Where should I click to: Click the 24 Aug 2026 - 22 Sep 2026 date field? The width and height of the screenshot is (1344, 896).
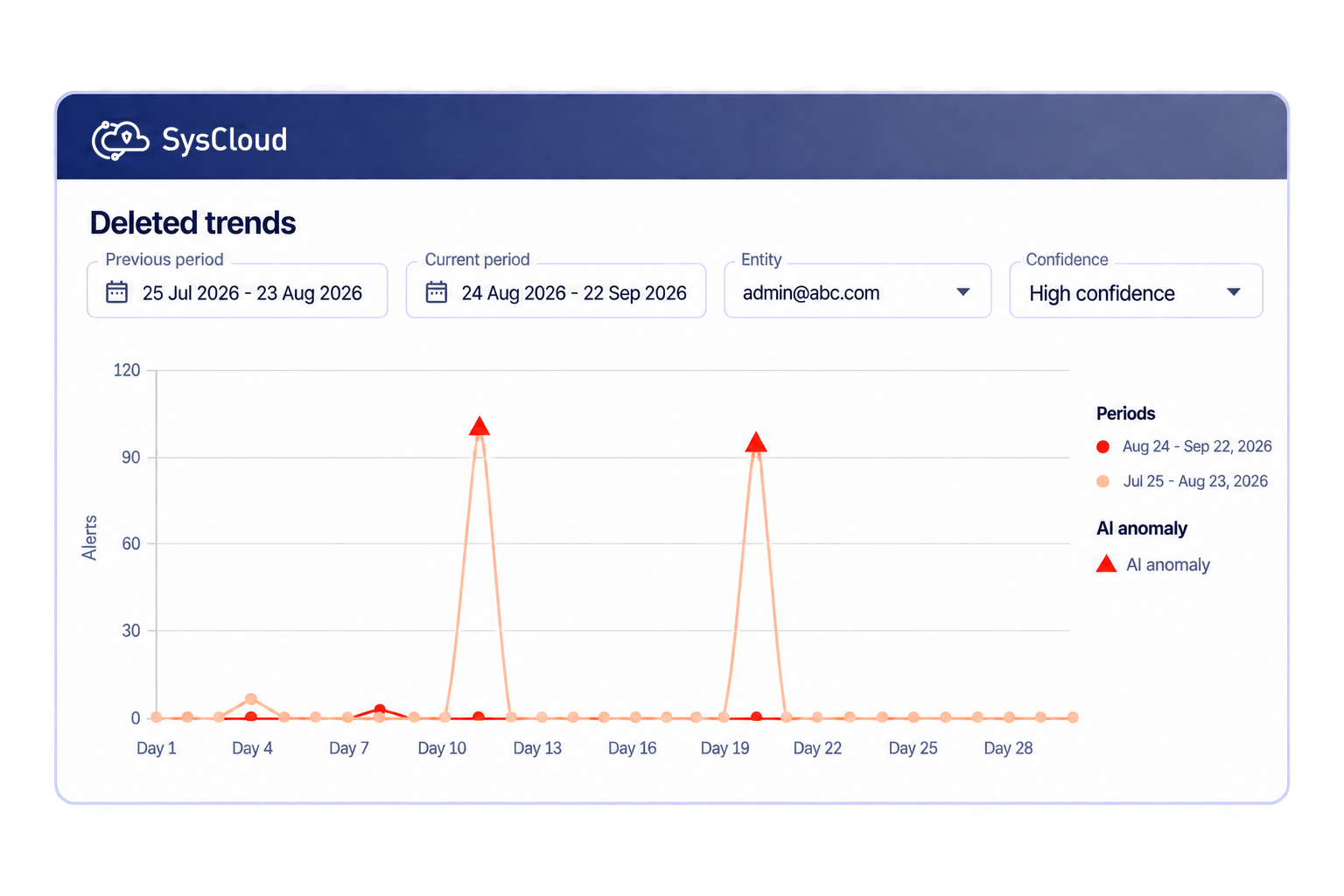click(556, 291)
